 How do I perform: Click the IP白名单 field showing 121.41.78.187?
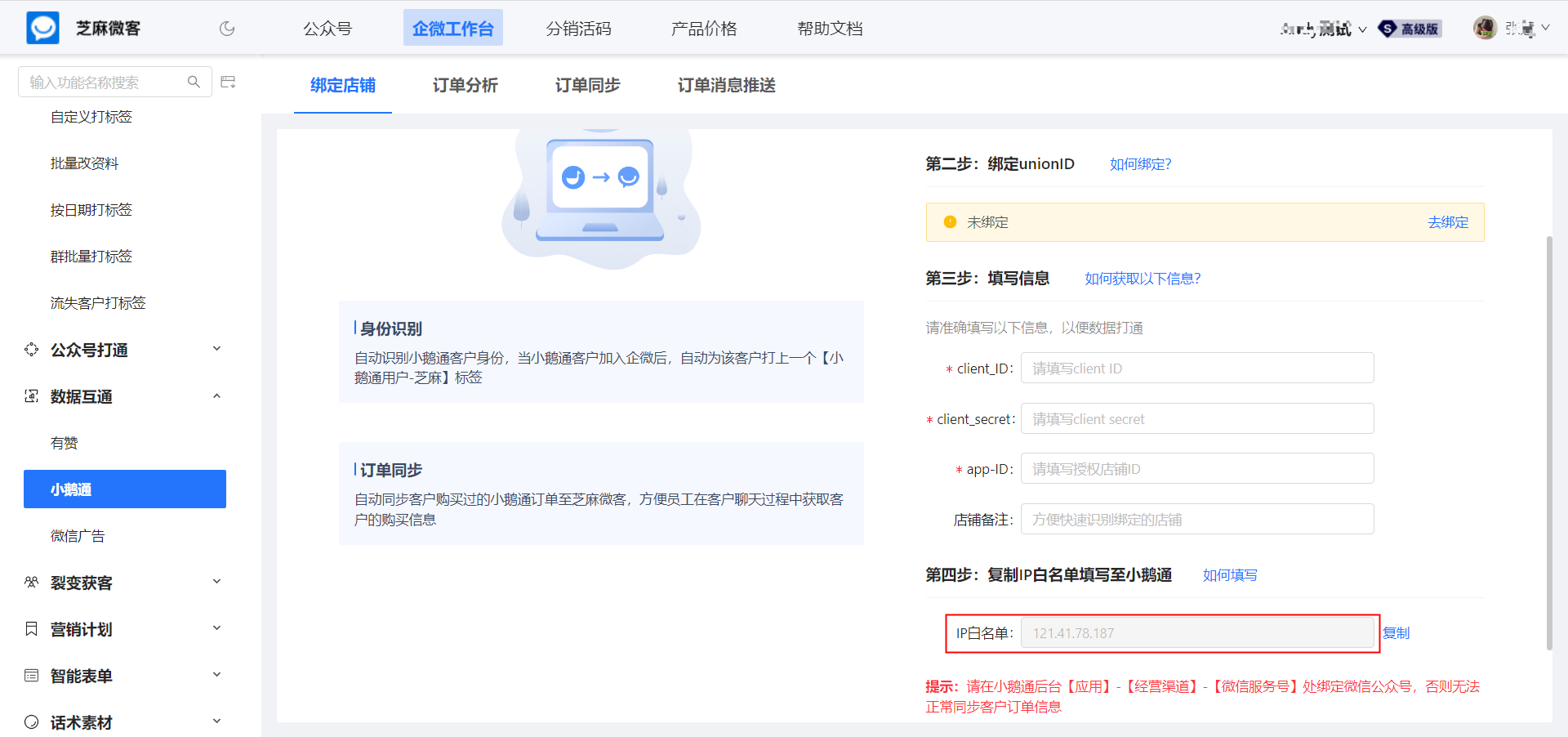[1197, 633]
